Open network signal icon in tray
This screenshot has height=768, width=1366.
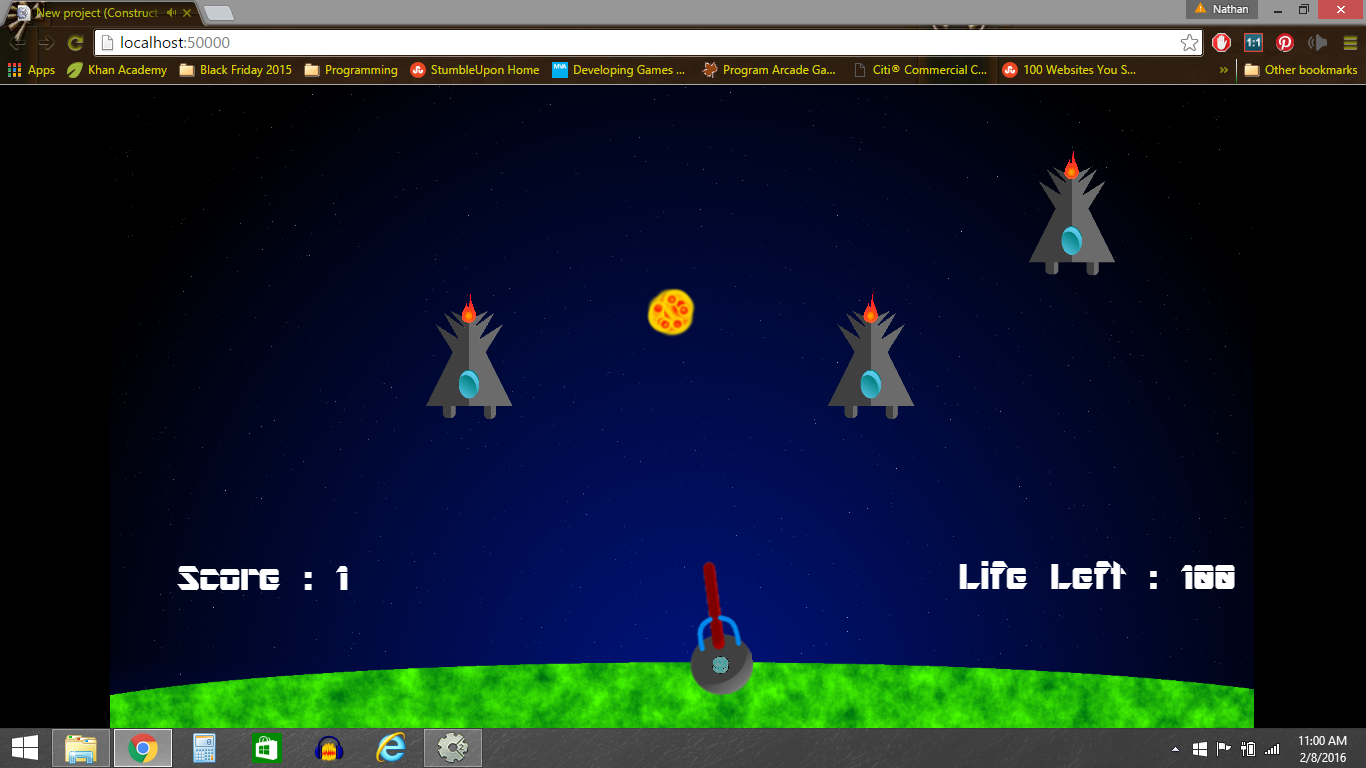1272,748
